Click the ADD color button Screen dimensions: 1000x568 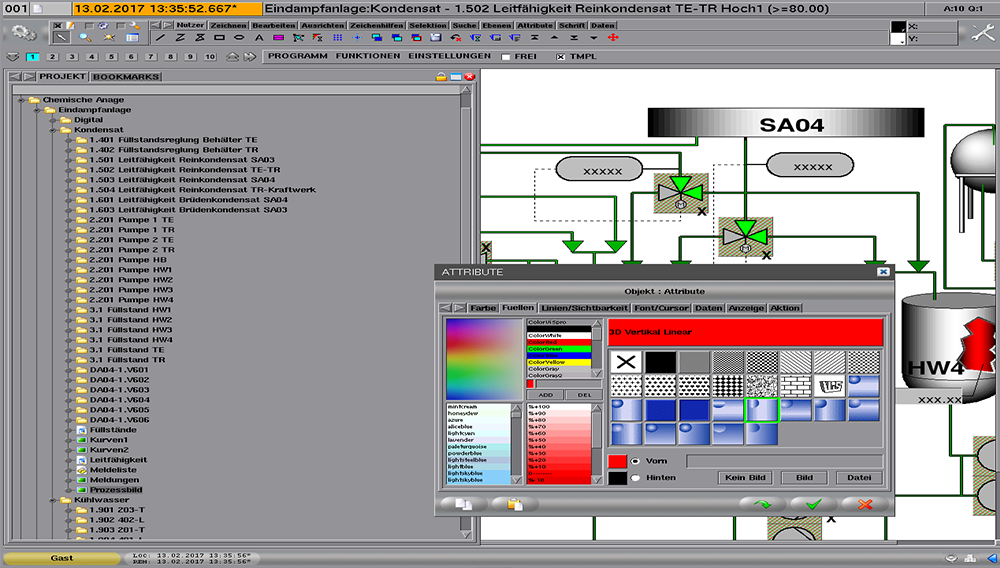click(545, 395)
